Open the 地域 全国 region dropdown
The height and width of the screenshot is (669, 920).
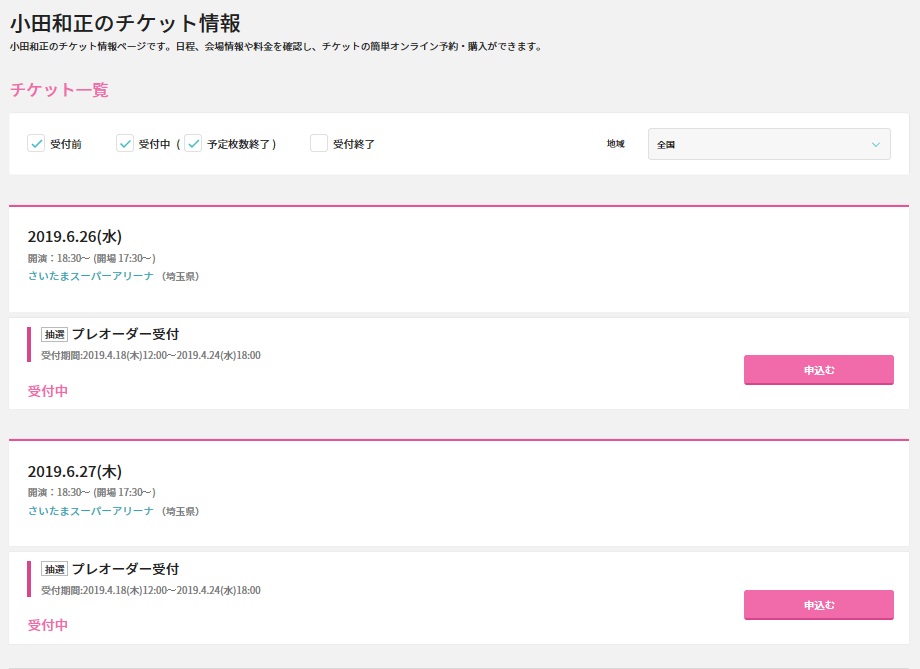point(769,144)
